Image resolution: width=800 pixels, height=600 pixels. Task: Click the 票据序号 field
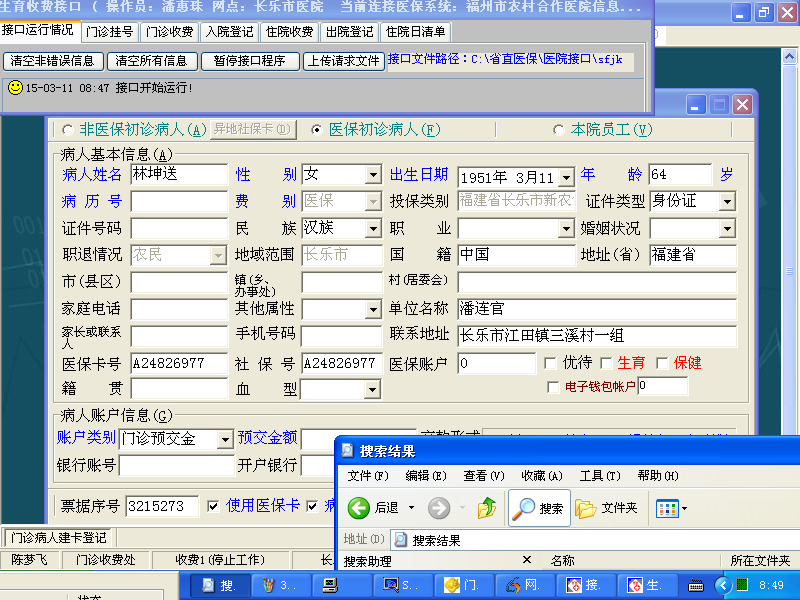[162, 506]
